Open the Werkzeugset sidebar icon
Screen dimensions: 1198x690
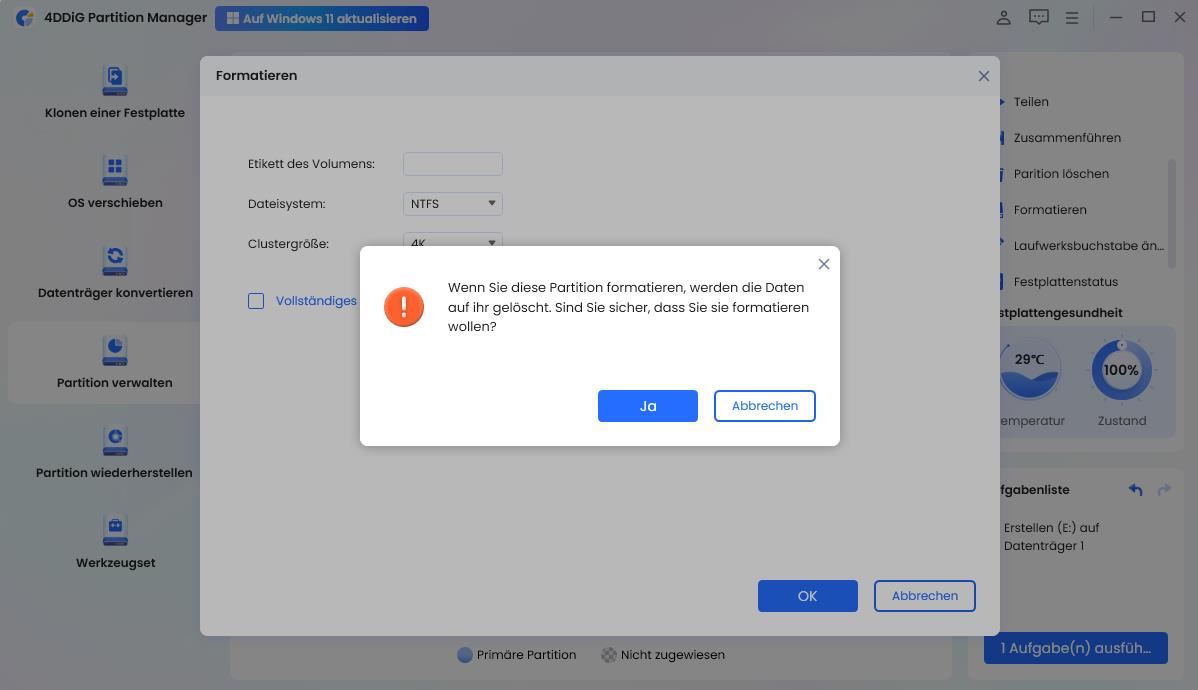pos(115,530)
